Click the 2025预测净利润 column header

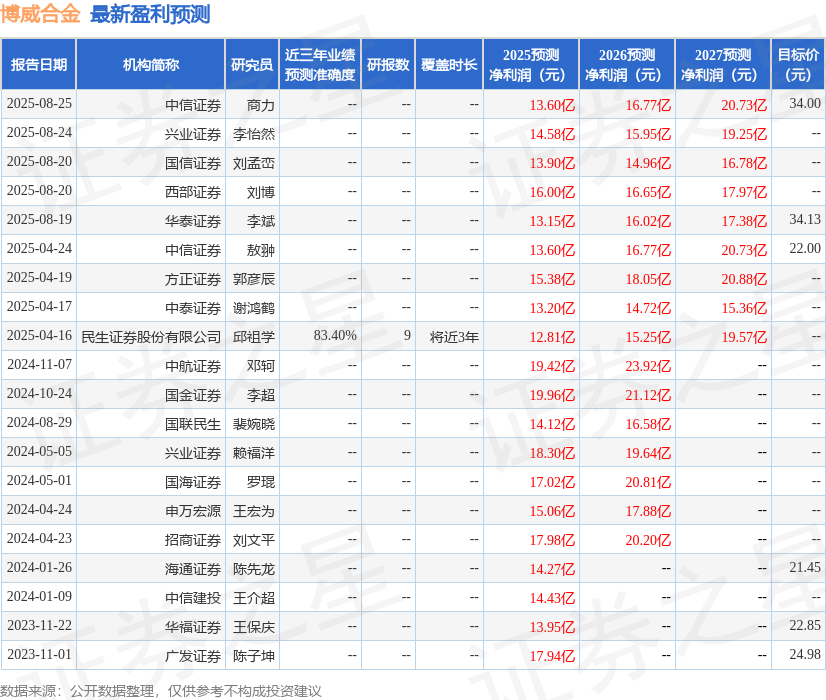(x=531, y=64)
